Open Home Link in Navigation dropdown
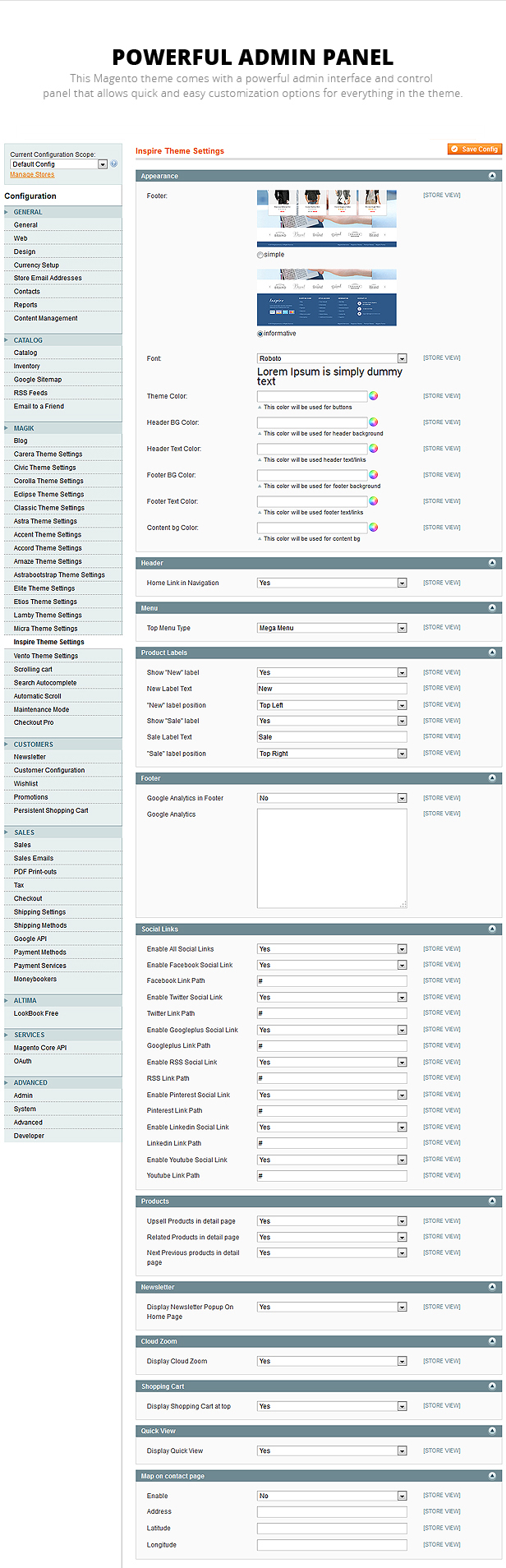Screen dimensions: 506x1568 pyautogui.click(x=332, y=583)
